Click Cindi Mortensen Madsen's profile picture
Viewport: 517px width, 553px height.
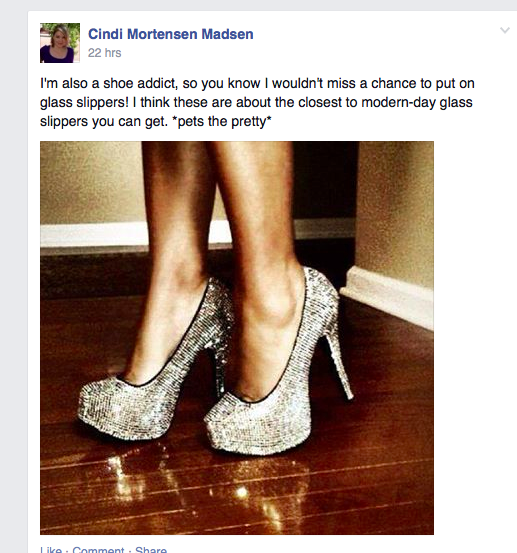pos(60,43)
